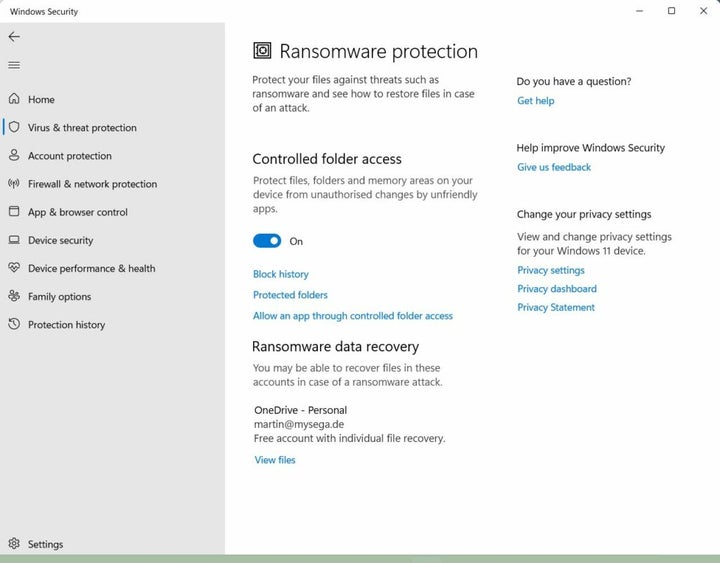This screenshot has height=563, width=720.
Task: Click View files for OneDrive
Action: tap(275, 460)
